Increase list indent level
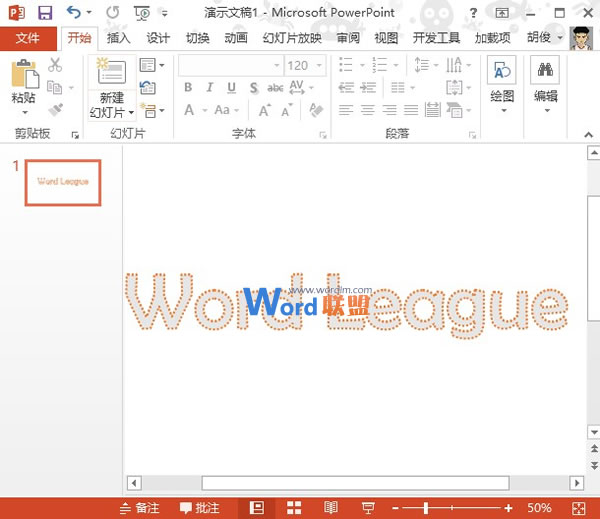This screenshot has width=600, height=519. (x=368, y=88)
